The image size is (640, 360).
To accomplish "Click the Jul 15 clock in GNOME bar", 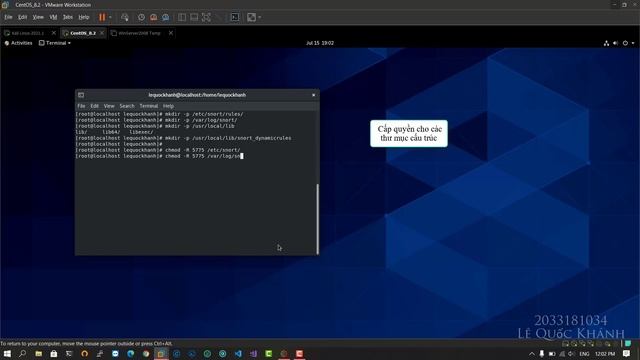I will (x=320, y=43).
